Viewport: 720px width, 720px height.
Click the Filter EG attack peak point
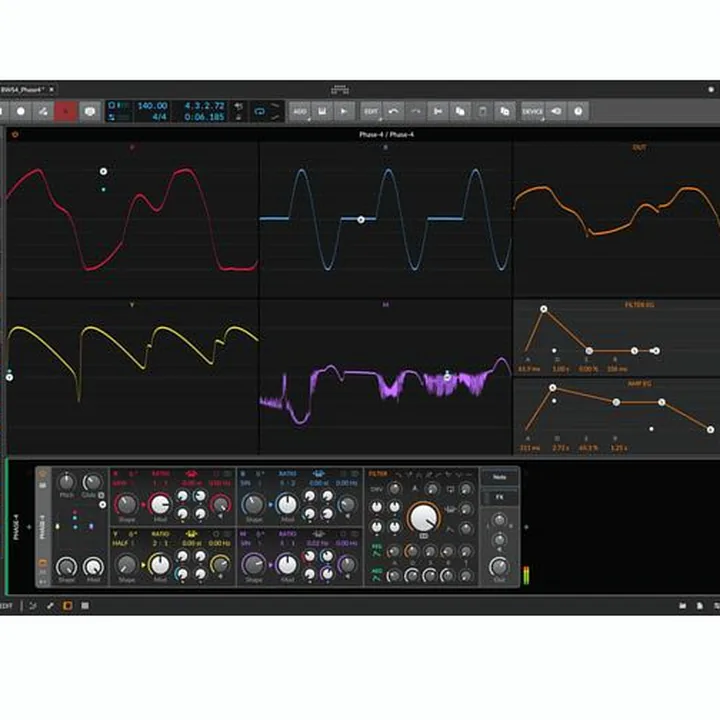pyautogui.click(x=544, y=309)
